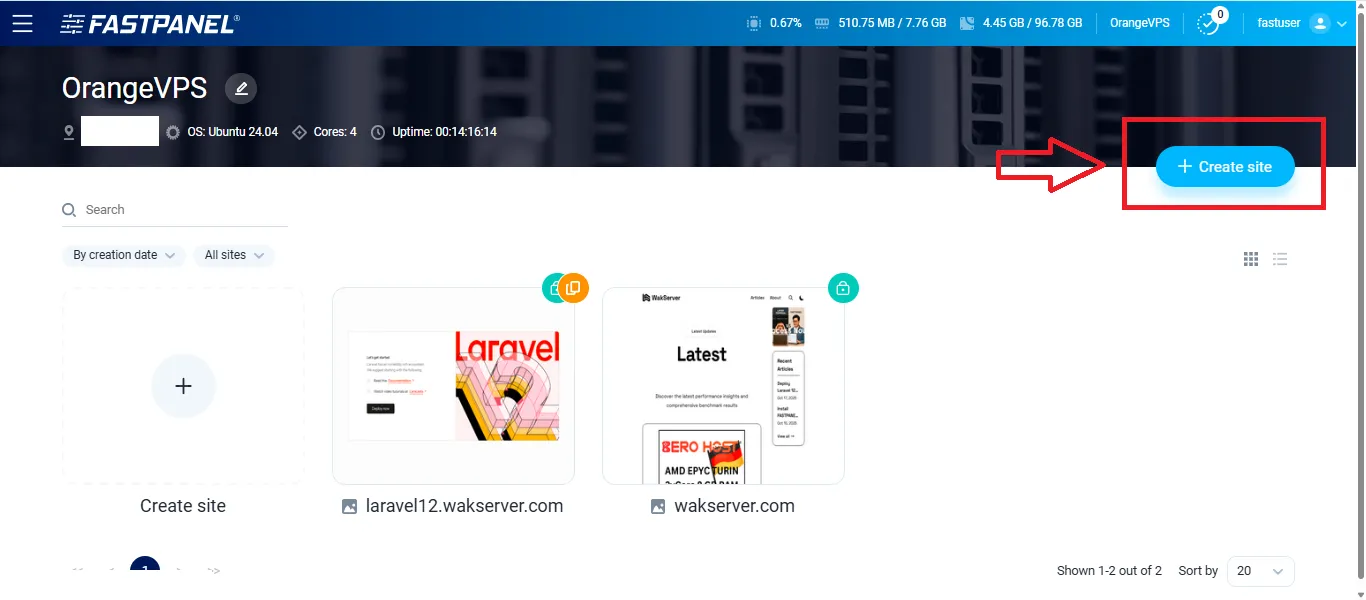
Task: Edit the OrangeVPS server name via pencil icon
Action: pyautogui.click(x=240, y=88)
